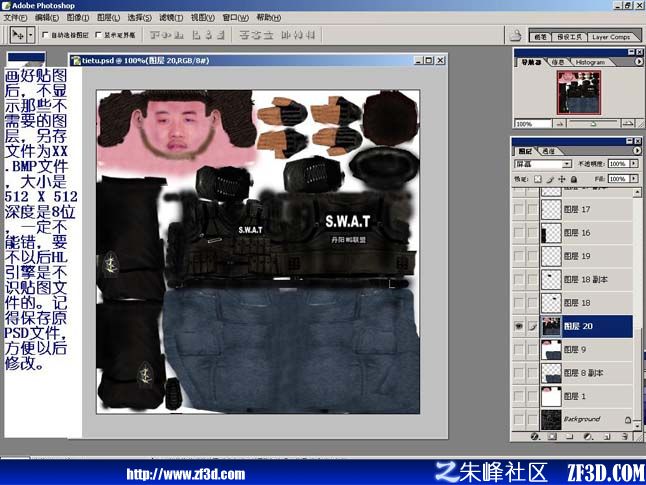646x485 pixels.
Task: Open the Filter (滤镜) menu
Action: click(171, 18)
